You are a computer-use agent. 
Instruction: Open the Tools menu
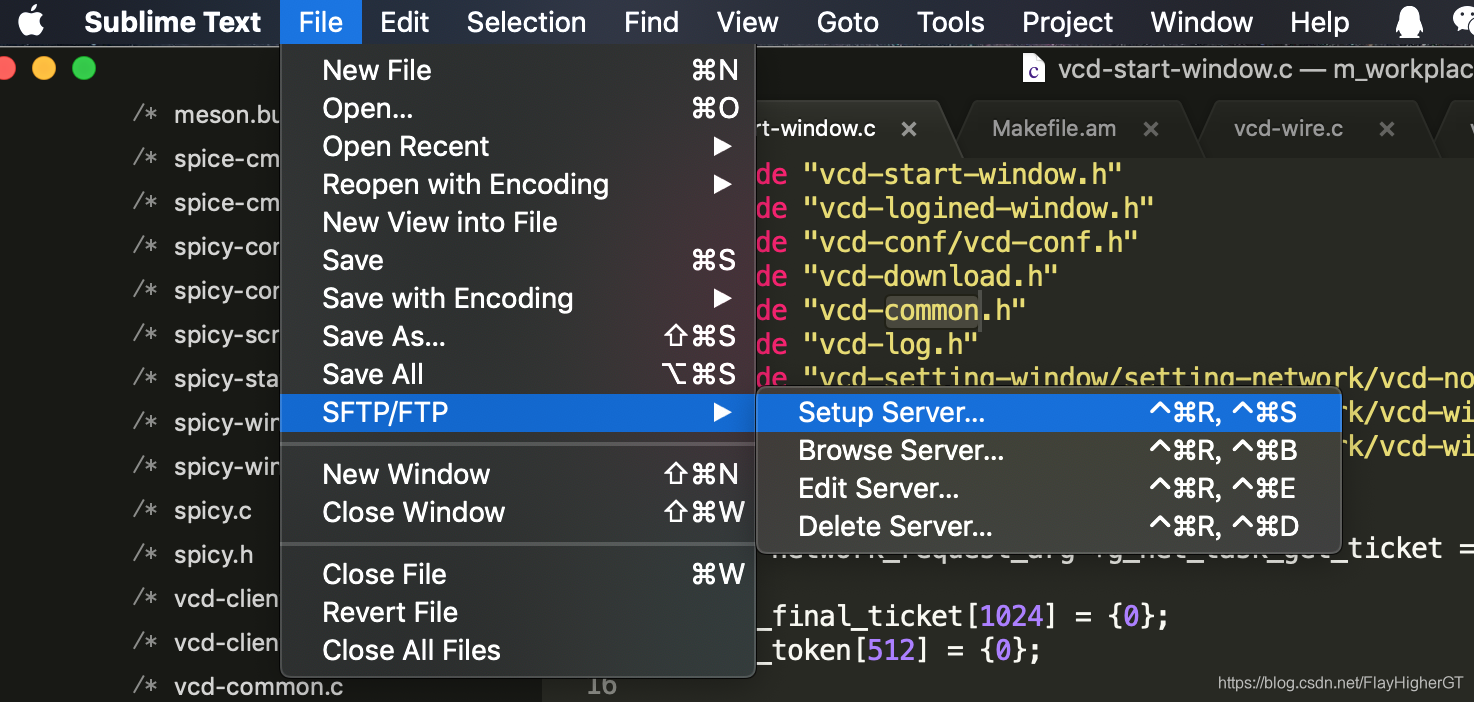coord(950,22)
